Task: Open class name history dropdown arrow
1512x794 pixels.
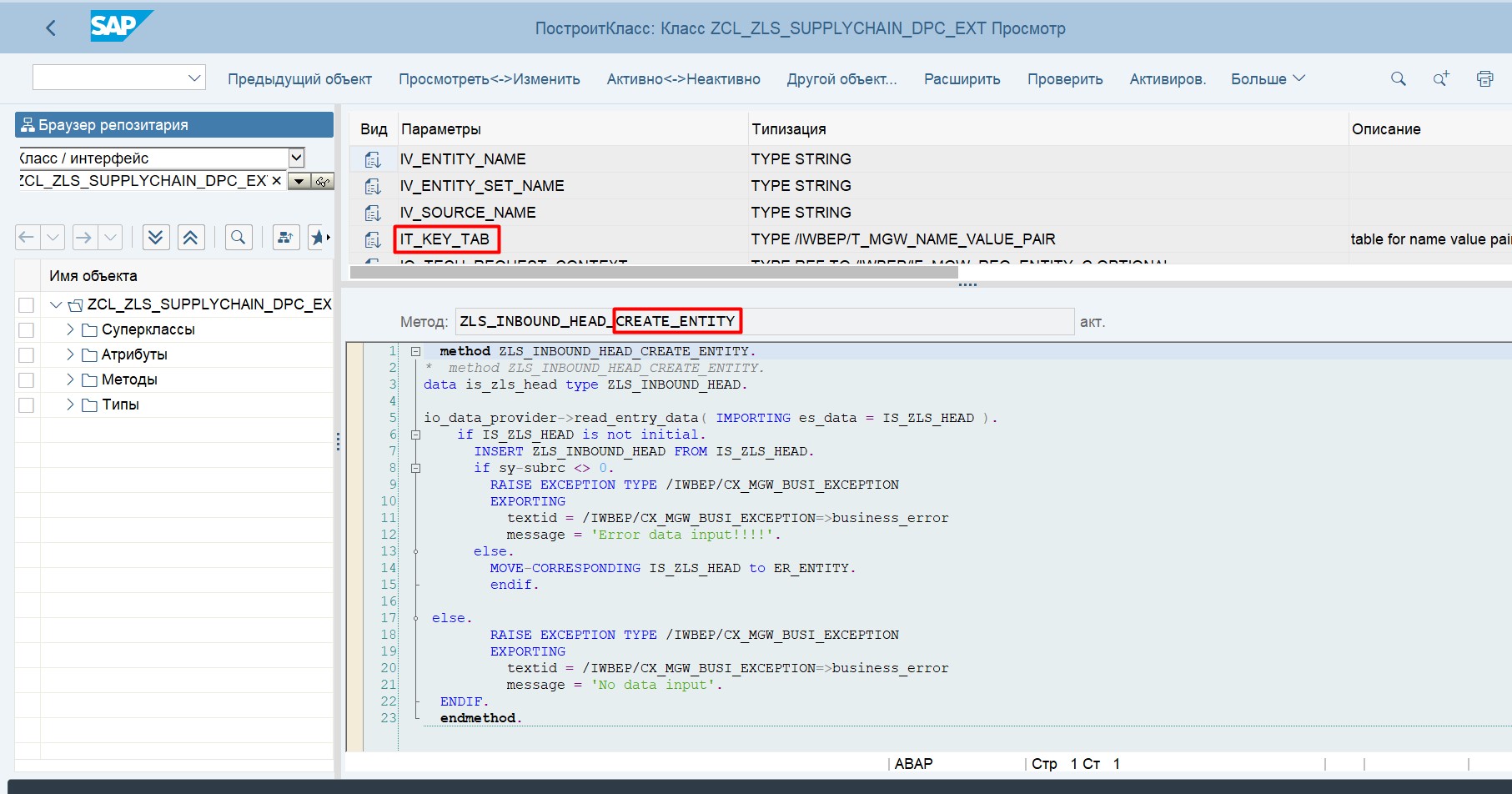Action: pyautogui.click(x=299, y=181)
